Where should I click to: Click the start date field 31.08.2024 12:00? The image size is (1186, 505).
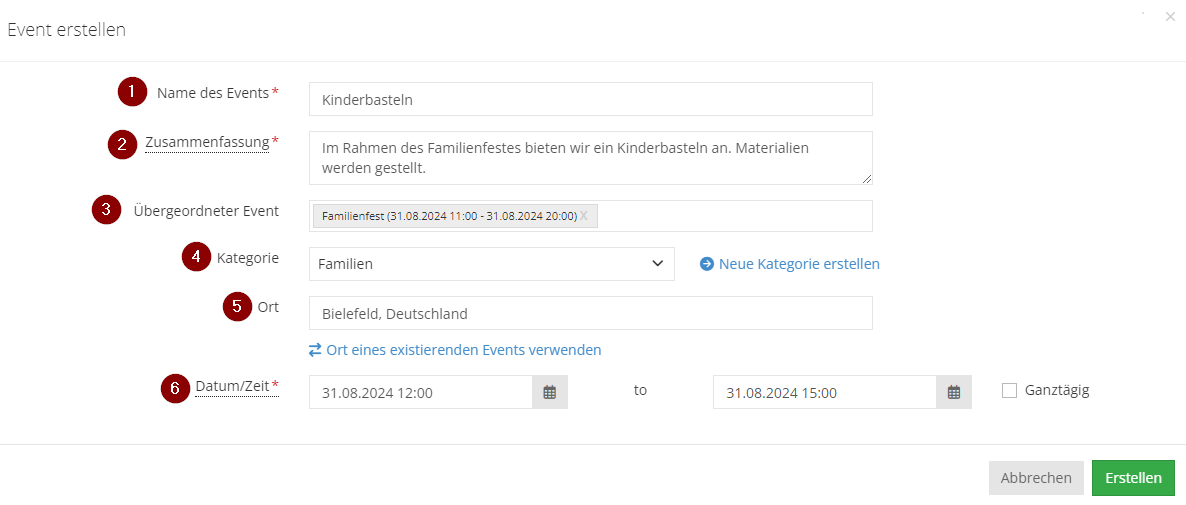click(x=421, y=392)
